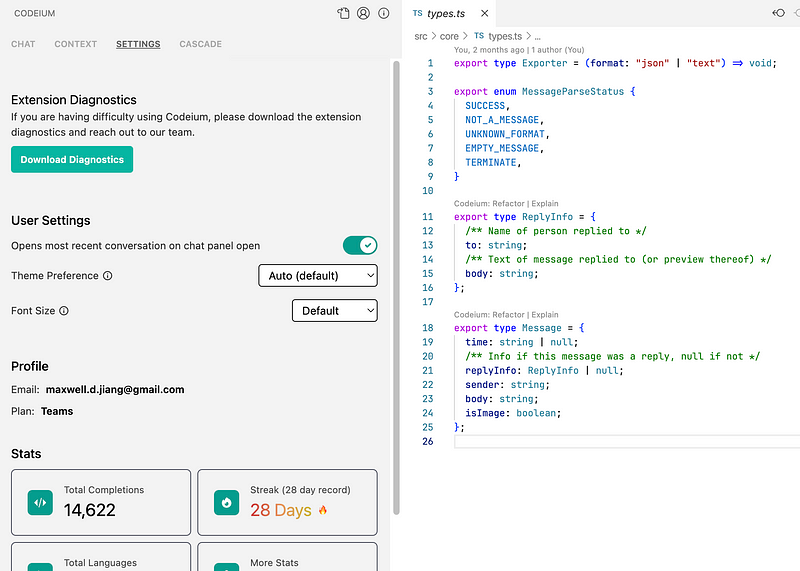
Task: Switch to the CONTEXT tab
Action: pyautogui.click(x=76, y=44)
